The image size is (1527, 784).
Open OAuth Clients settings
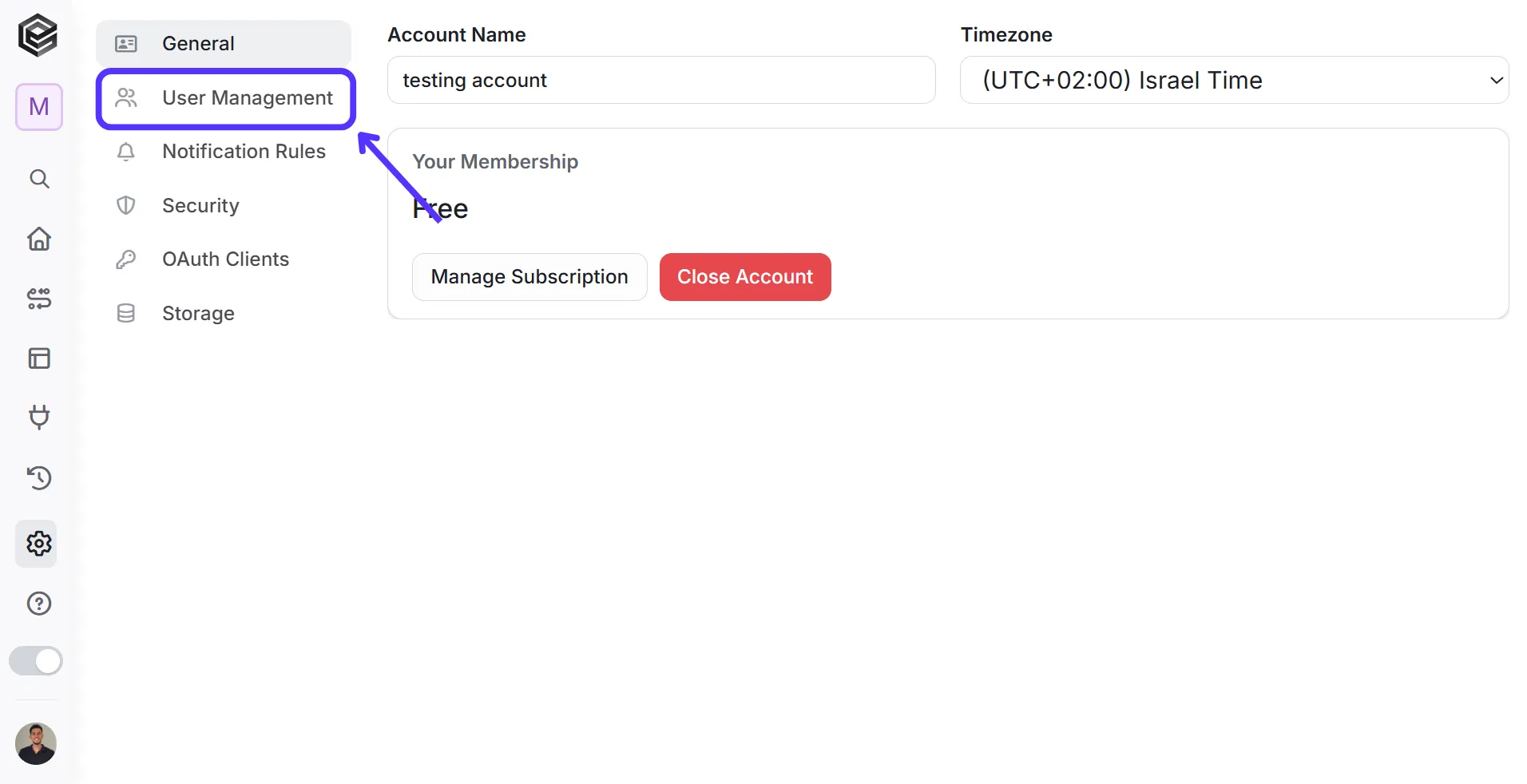(224, 259)
